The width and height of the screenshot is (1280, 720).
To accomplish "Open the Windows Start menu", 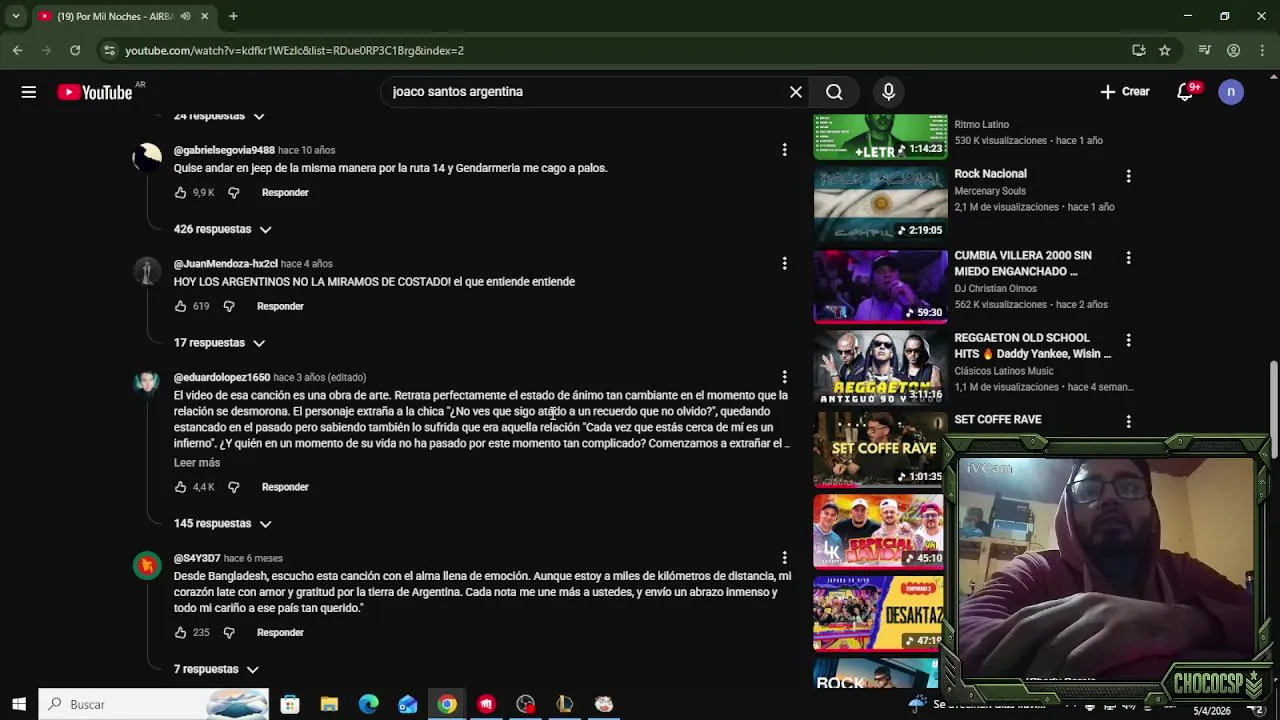I will point(19,705).
